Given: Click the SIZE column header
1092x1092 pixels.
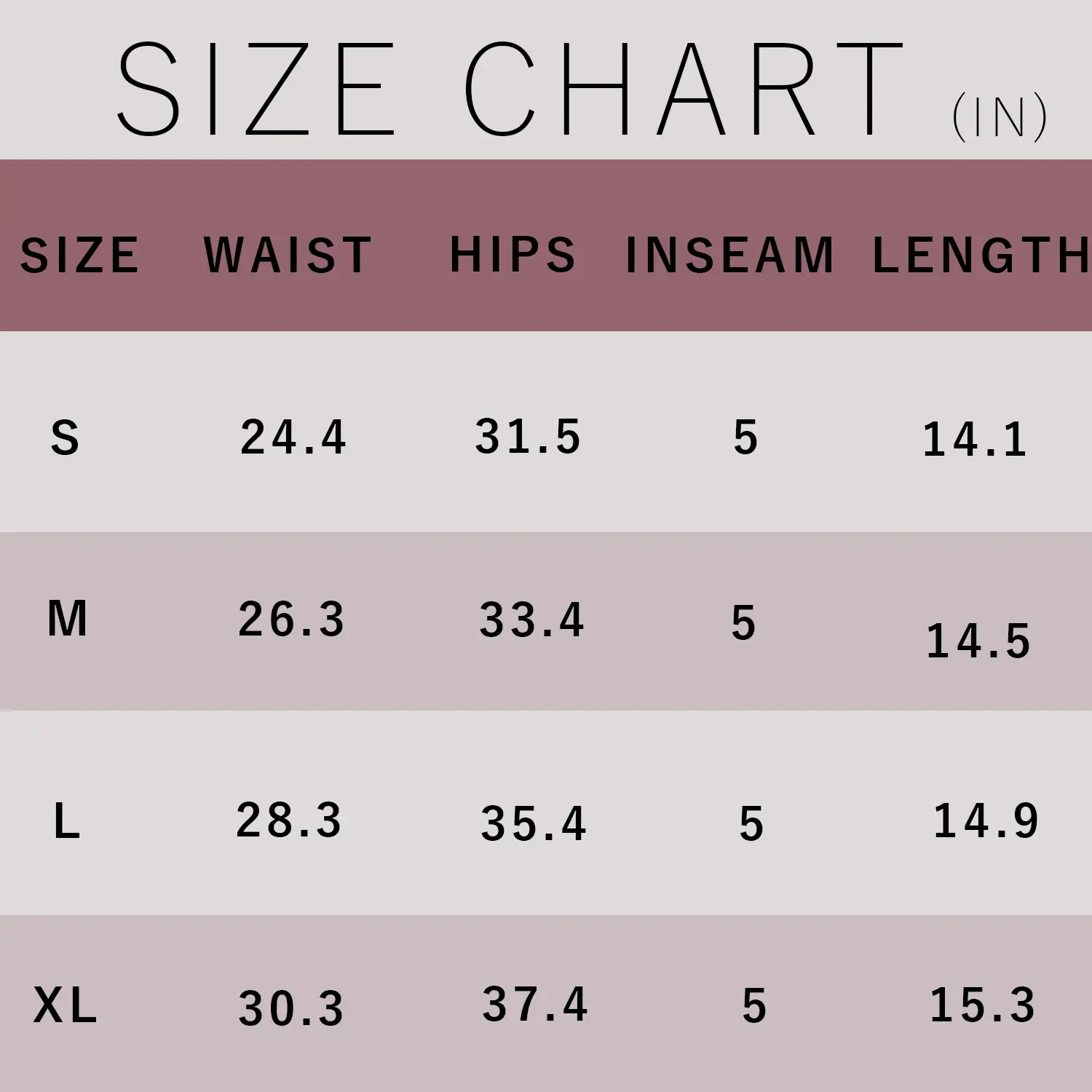Looking at the screenshot, I should (79, 256).
